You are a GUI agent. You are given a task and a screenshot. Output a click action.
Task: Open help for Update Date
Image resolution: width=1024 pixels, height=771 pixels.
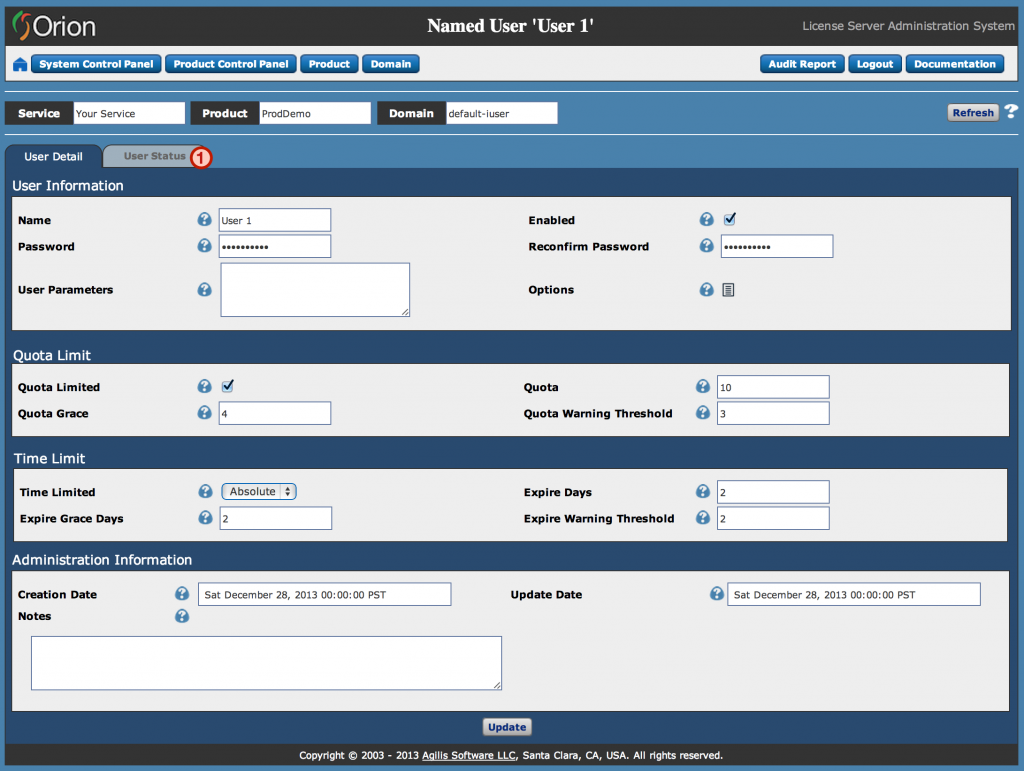click(717, 593)
